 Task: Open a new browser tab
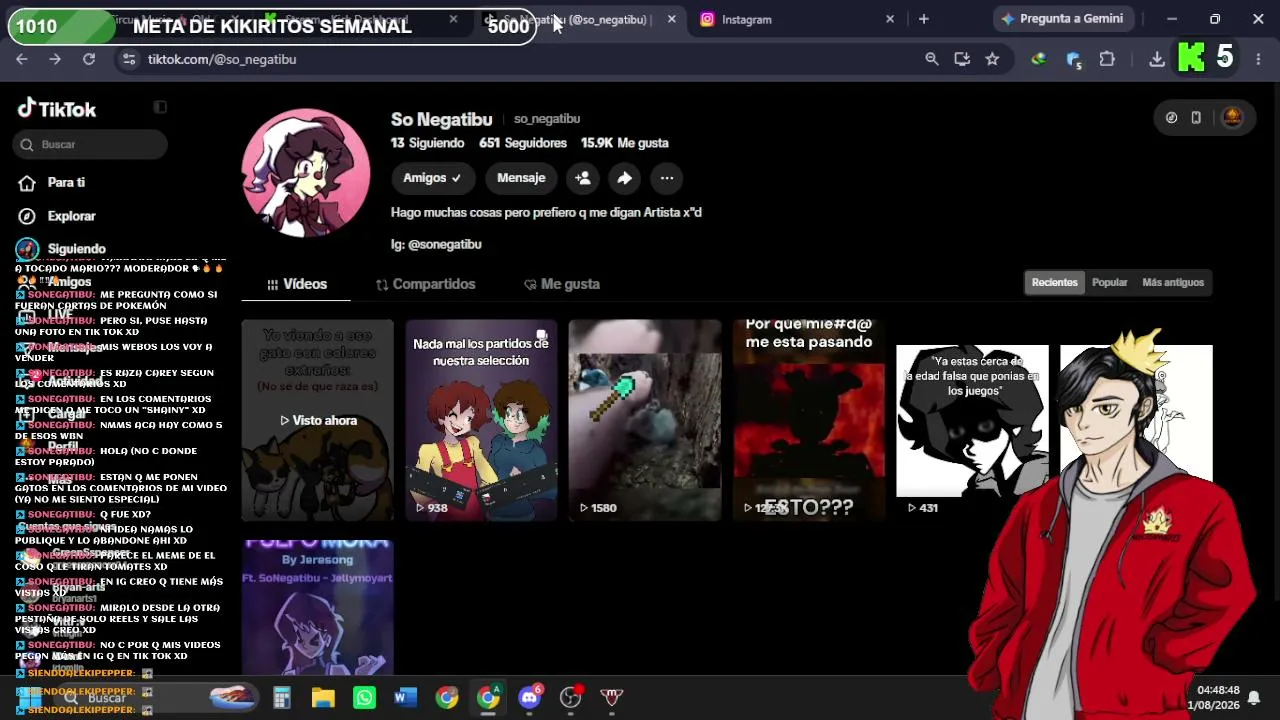(924, 19)
